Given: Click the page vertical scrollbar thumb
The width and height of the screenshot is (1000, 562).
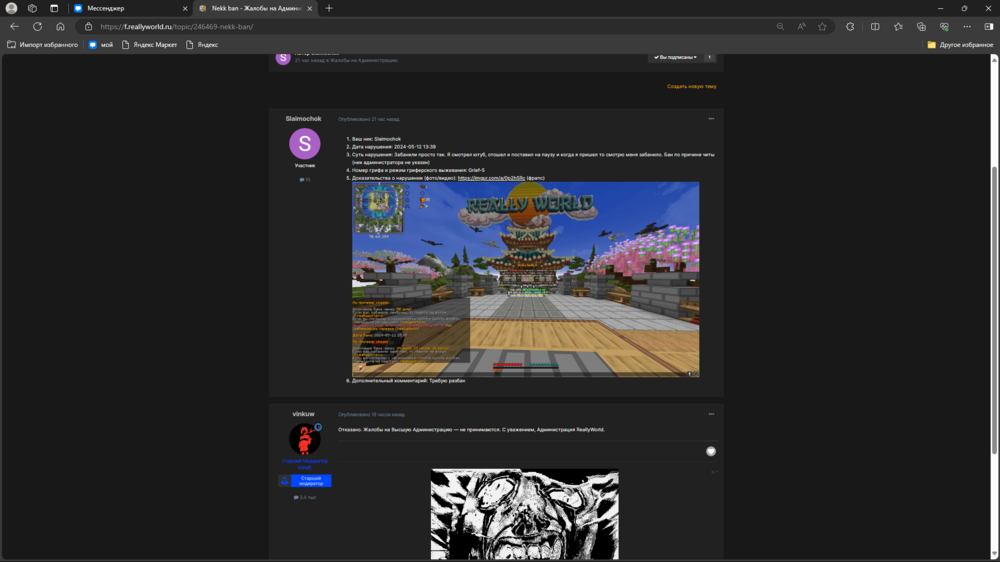Looking at the screenshot, I should pyautogui.click(x=994, y=309).
